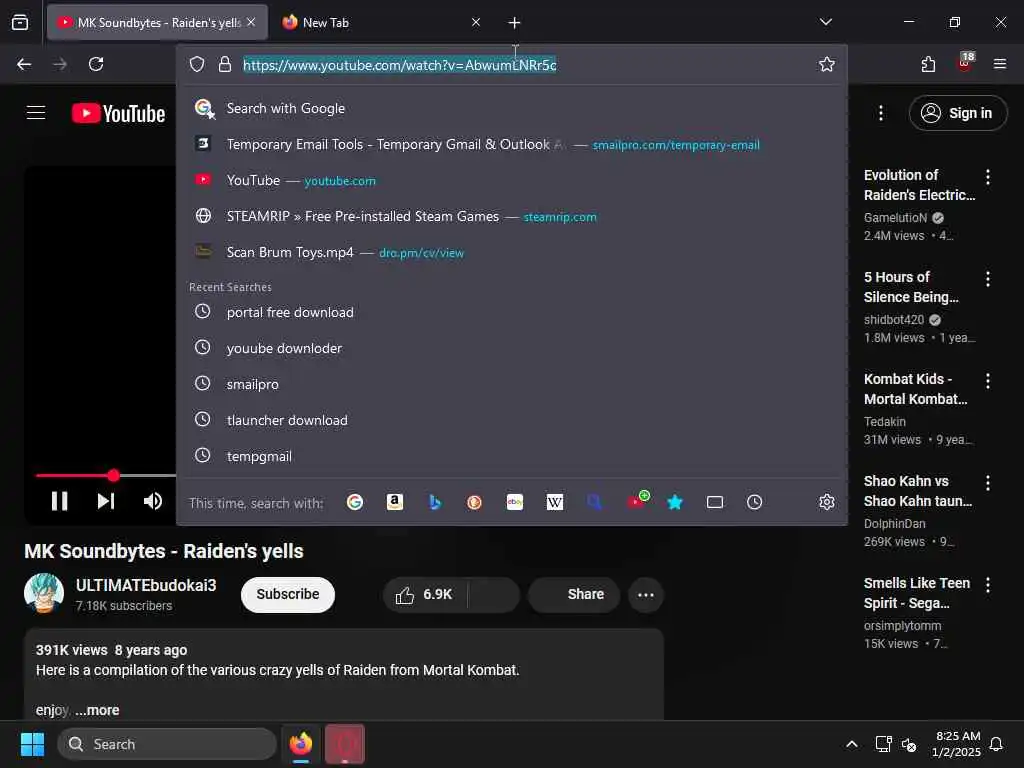
Task: Open options for 5 Hours of Silence video
Action: tap(987, 279)
